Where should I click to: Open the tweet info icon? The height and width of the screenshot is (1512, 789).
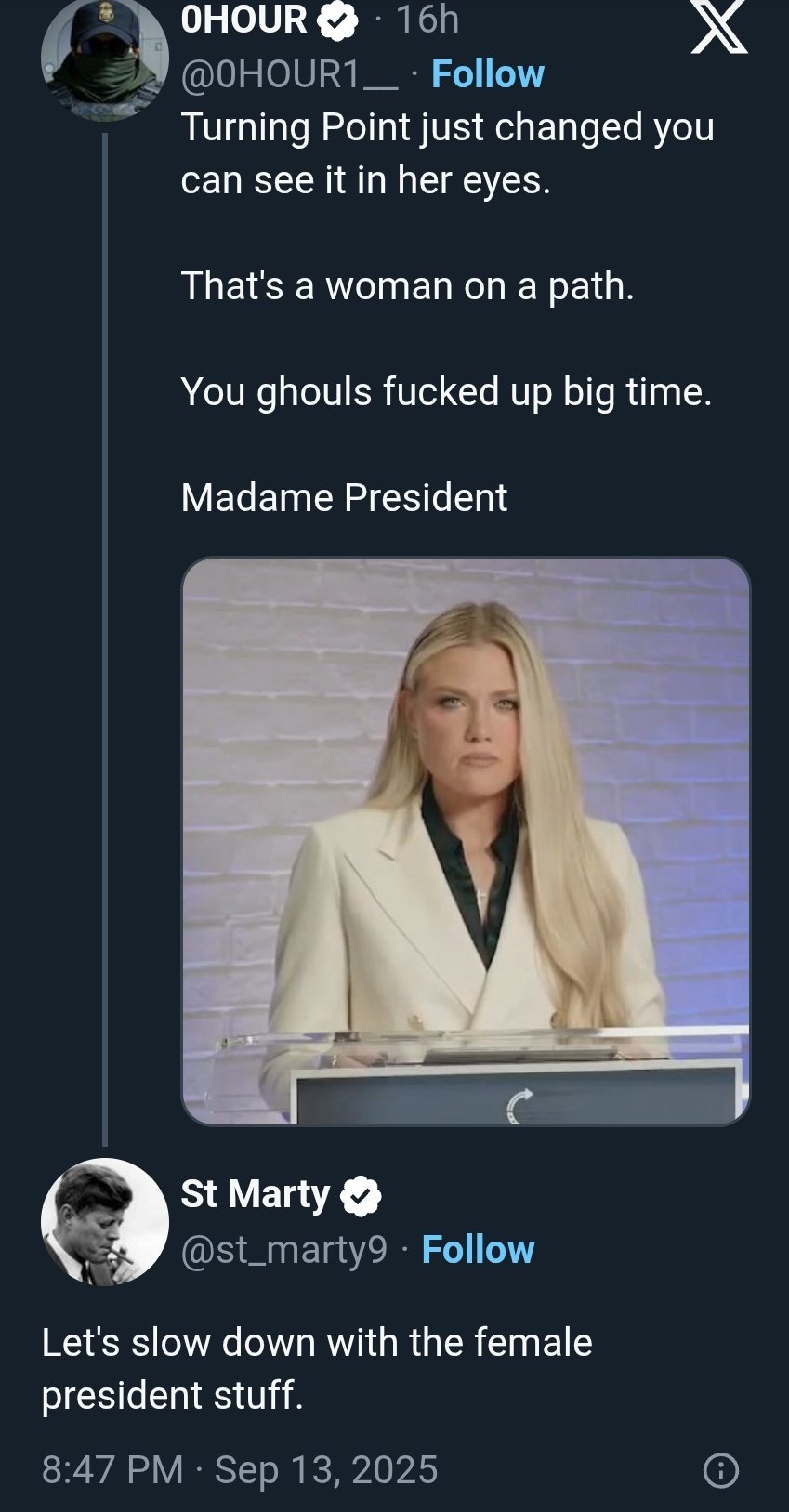[x=721, y=1470]
